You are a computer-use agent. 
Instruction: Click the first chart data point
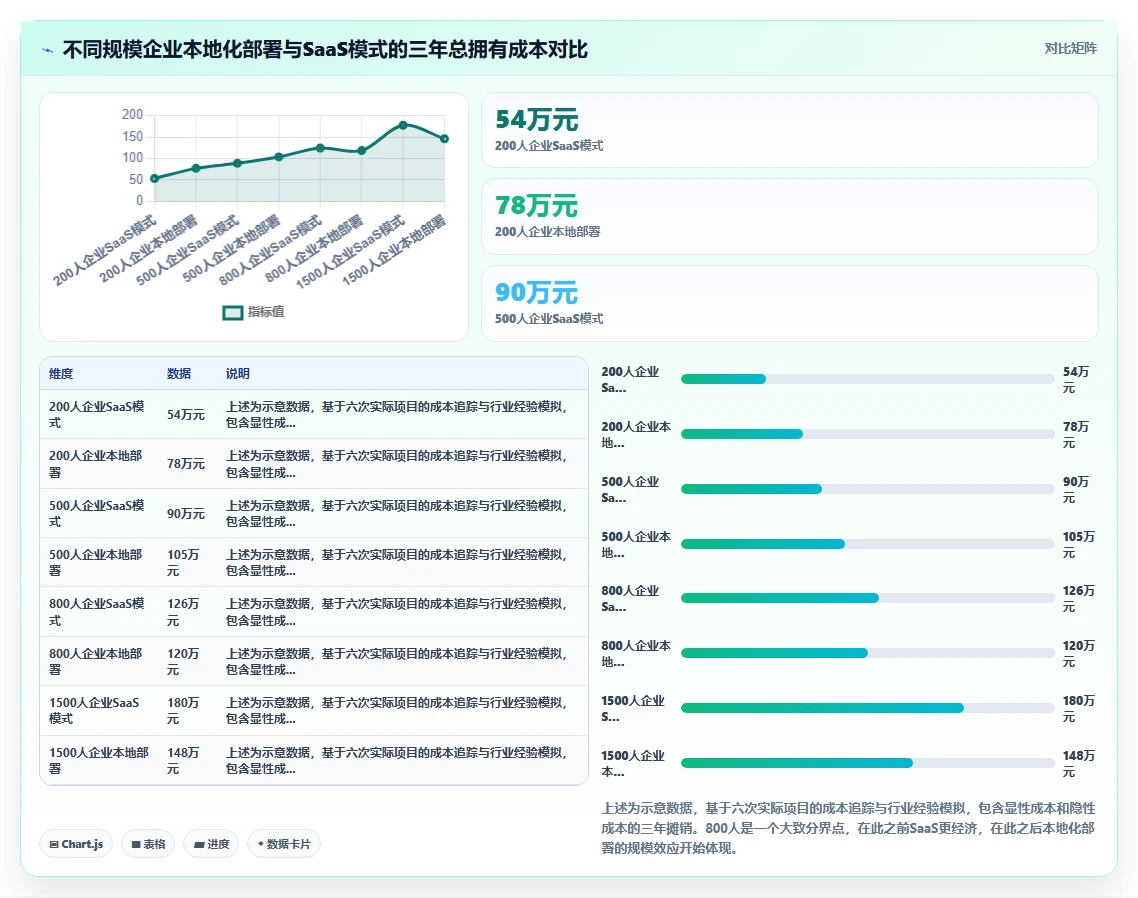click(x=155, y=179)
